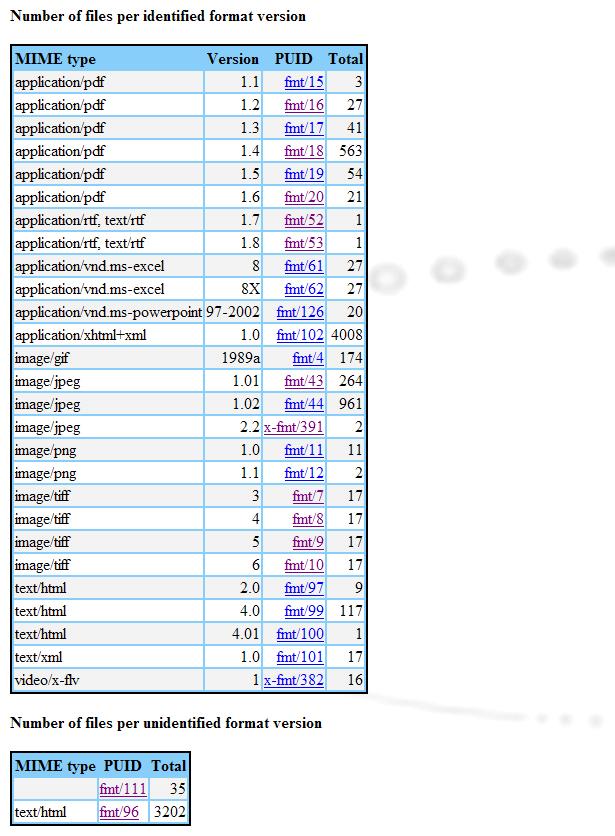
Task: Select the 4008 total cell
Action: coord(346,335)
